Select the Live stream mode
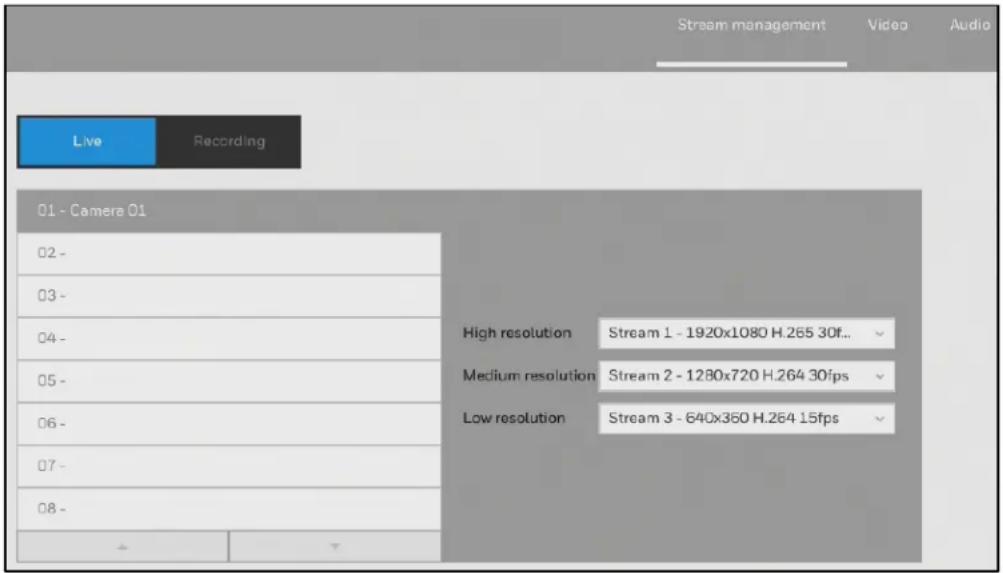Screen dimensions: 1003x573 87,141
